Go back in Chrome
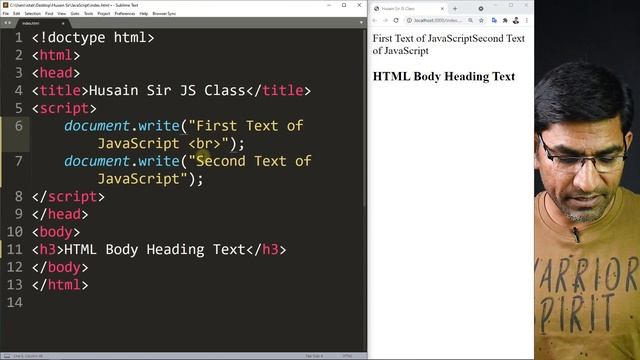This screenshot has width=640, height=360. coord(374,20)
